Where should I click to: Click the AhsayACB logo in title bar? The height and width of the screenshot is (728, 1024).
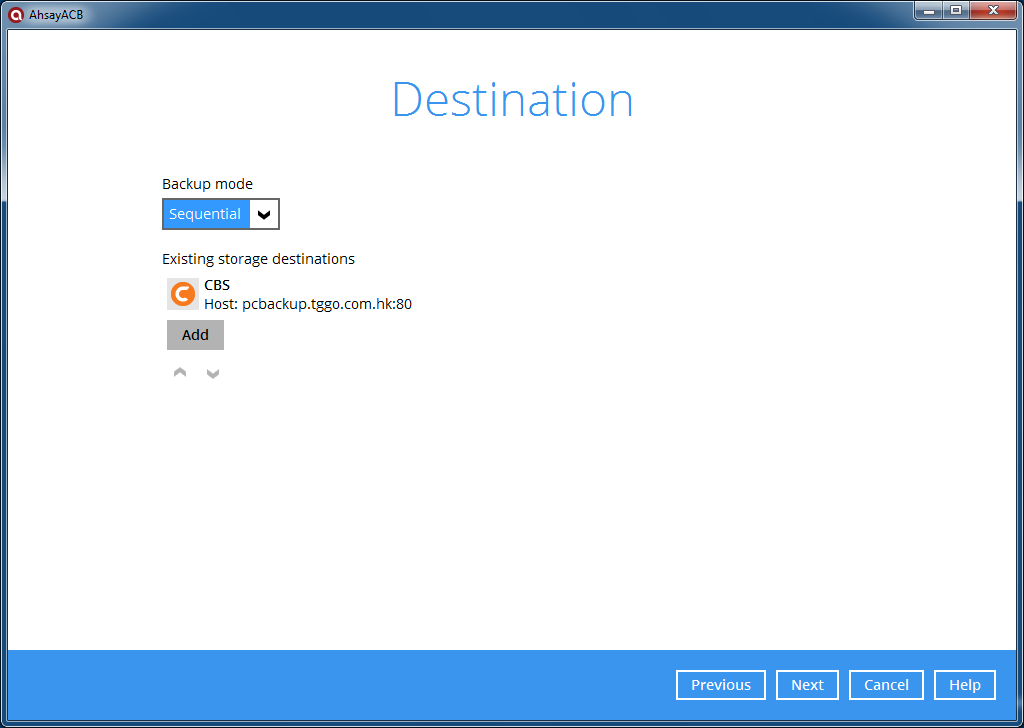tap(15, 14)
